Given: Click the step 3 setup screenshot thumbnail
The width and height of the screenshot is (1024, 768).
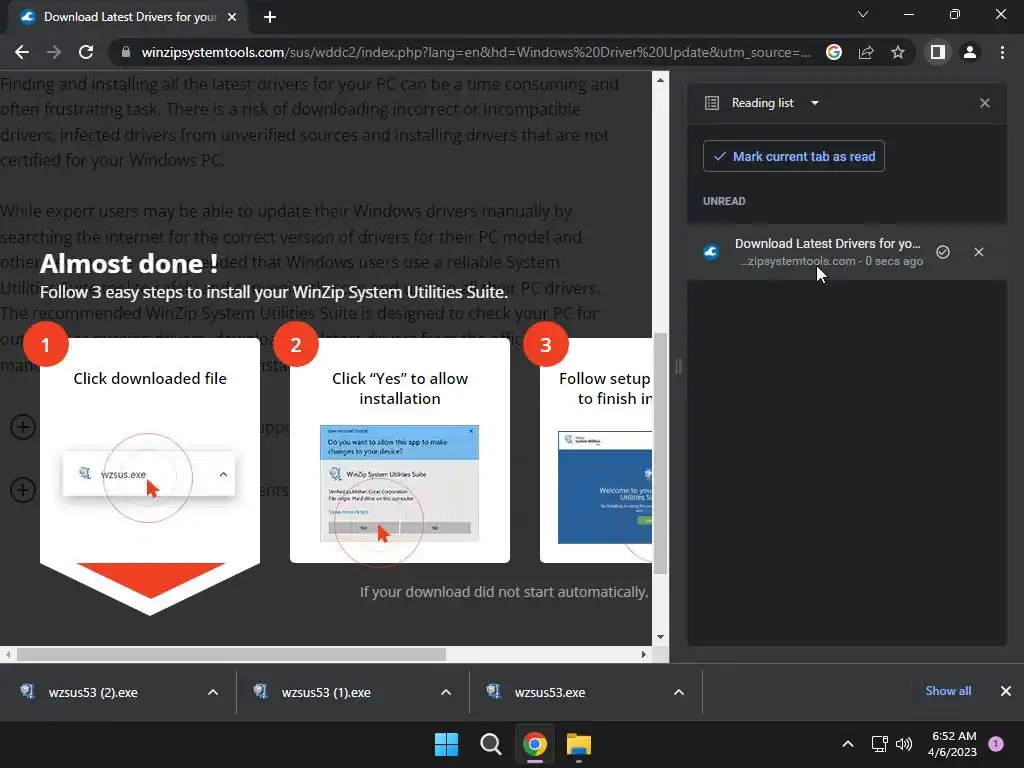Looking at the screenshot, I should click(x=605, y=487).
